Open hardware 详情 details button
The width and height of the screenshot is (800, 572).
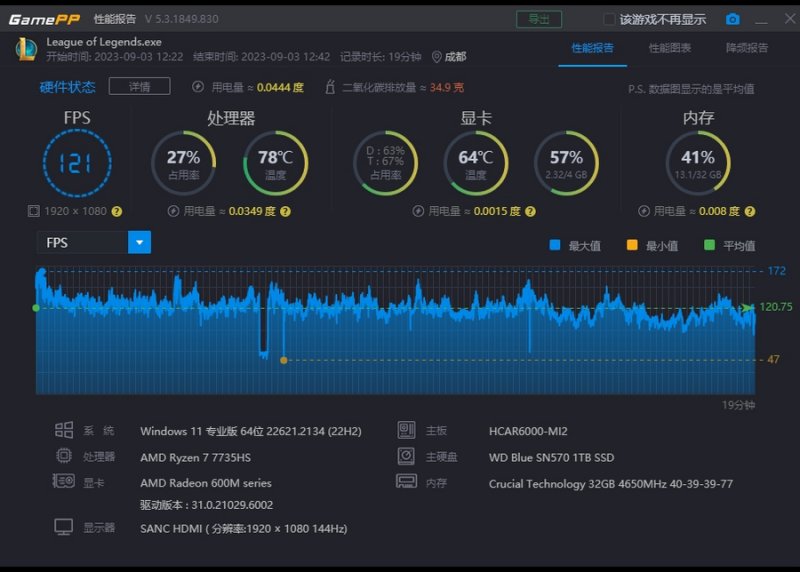pos(139,87)
